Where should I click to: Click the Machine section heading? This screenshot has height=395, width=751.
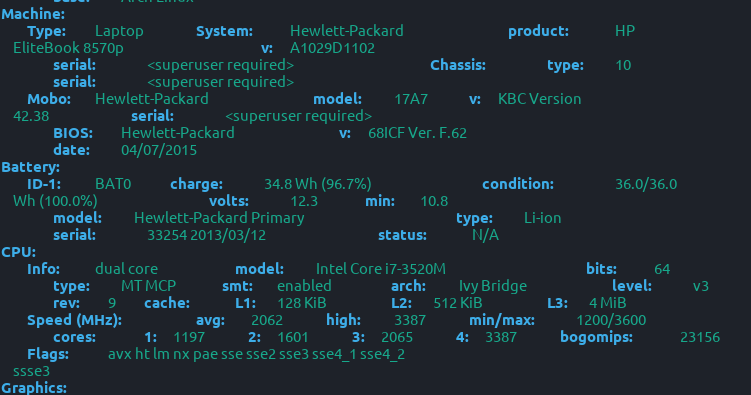pos(33,14)
